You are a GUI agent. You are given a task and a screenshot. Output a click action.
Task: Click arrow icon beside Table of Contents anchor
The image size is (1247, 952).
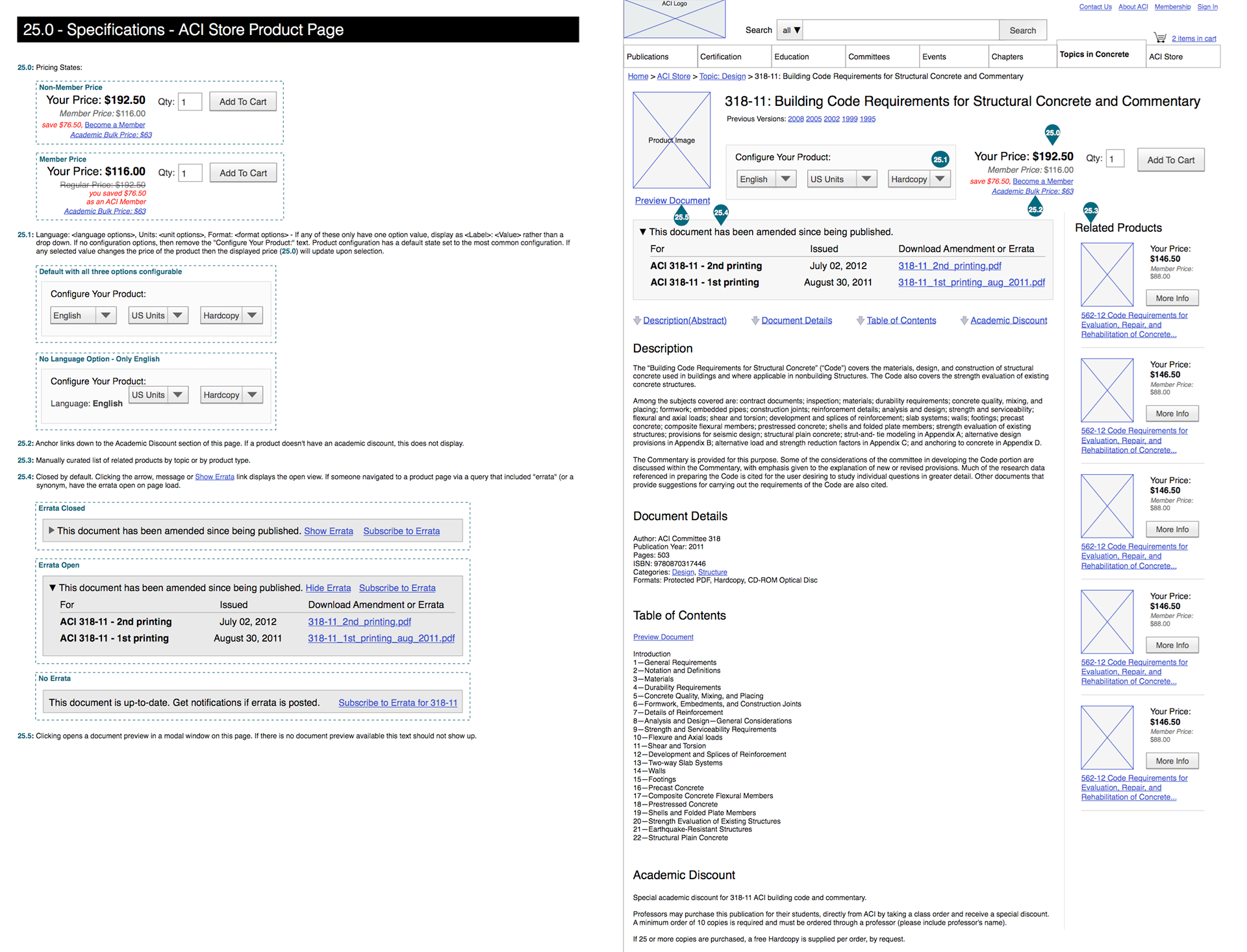[861, 320]
